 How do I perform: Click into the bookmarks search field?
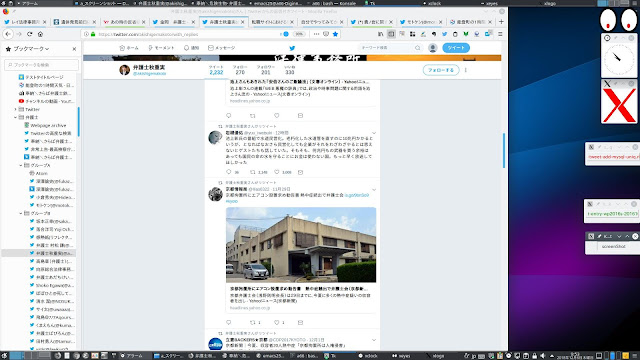[41, 65]
